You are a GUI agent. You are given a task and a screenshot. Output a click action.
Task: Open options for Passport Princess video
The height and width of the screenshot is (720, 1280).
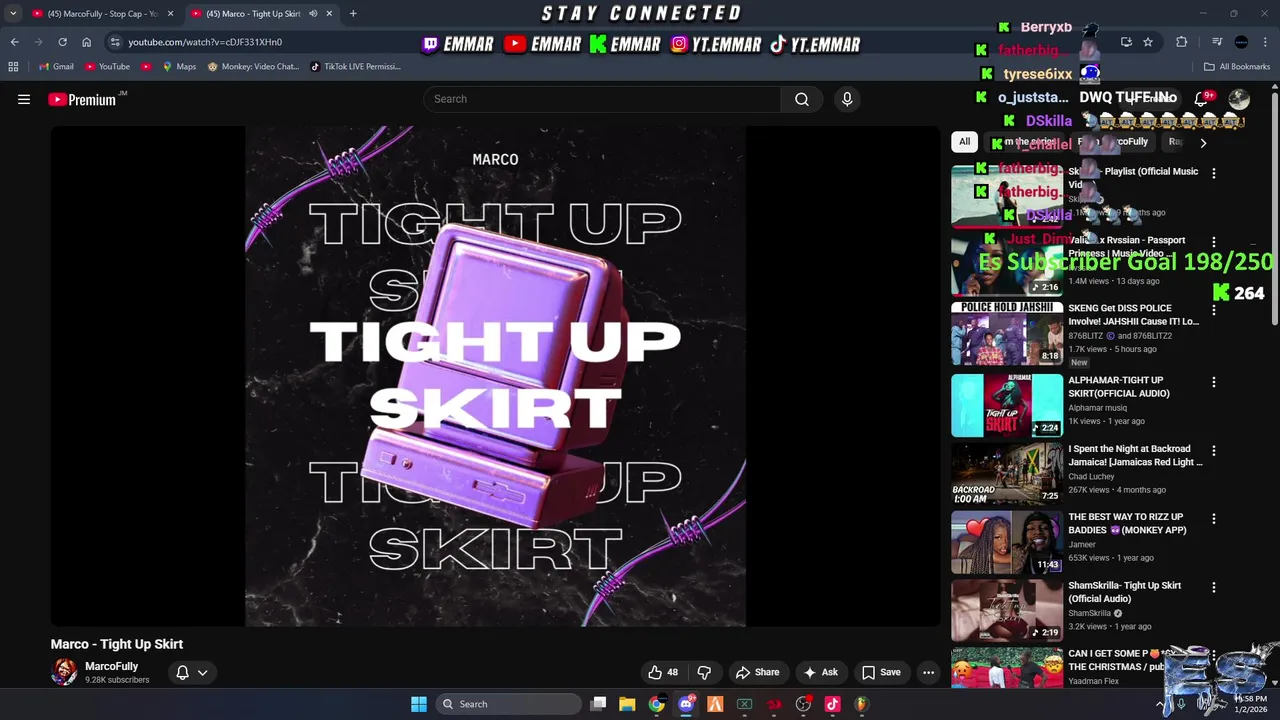click(1214, 242)
